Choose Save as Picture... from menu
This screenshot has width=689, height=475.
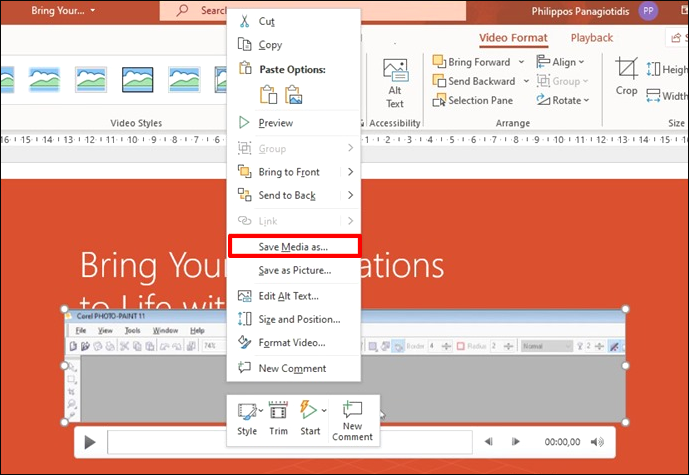(x=294, y=270)
